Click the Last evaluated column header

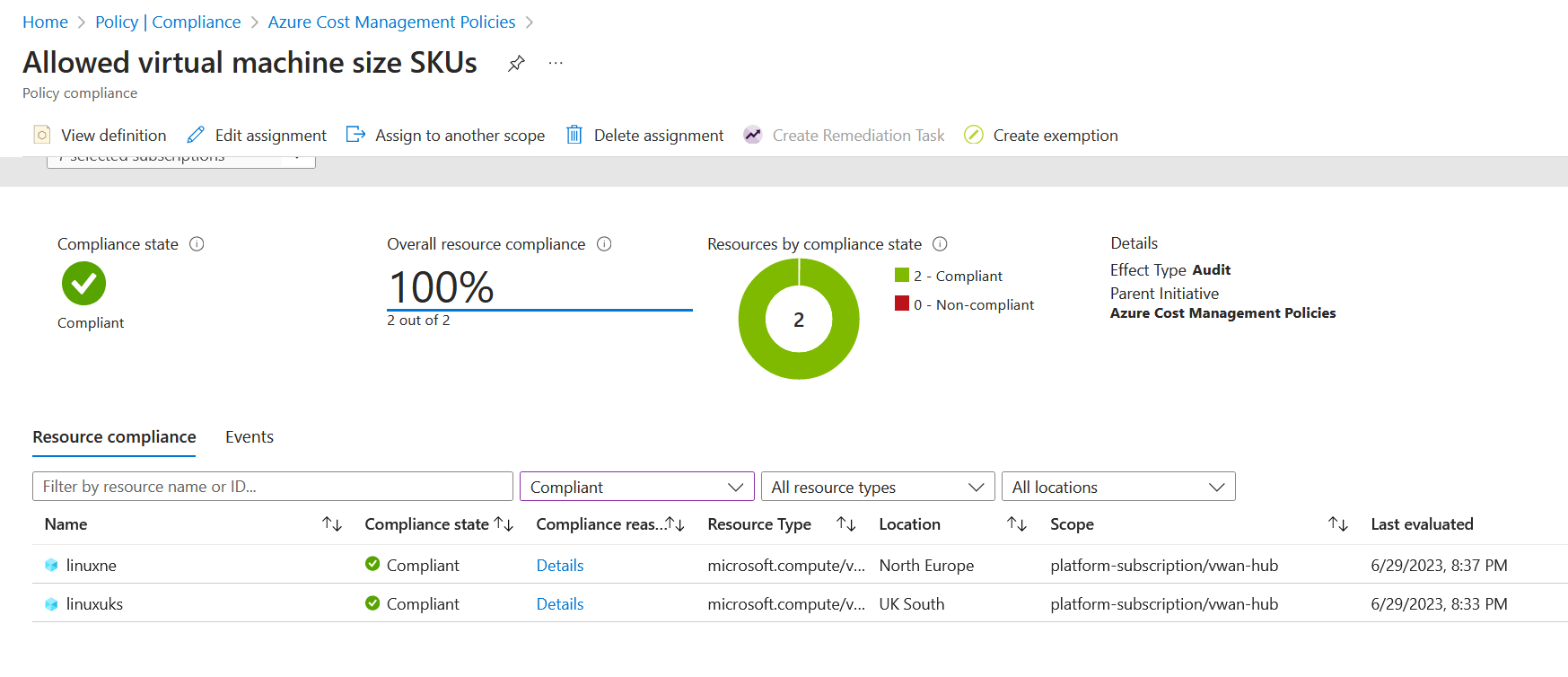[x=1422, y=524]
